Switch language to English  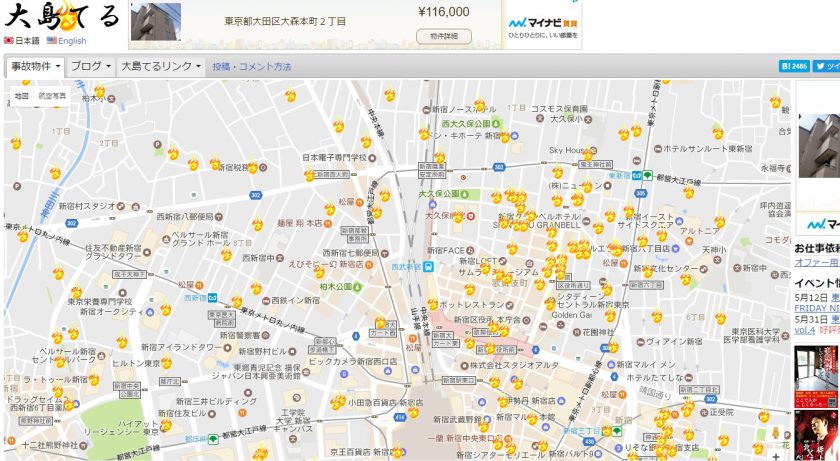pyautogui.click(x=66, y=41)
